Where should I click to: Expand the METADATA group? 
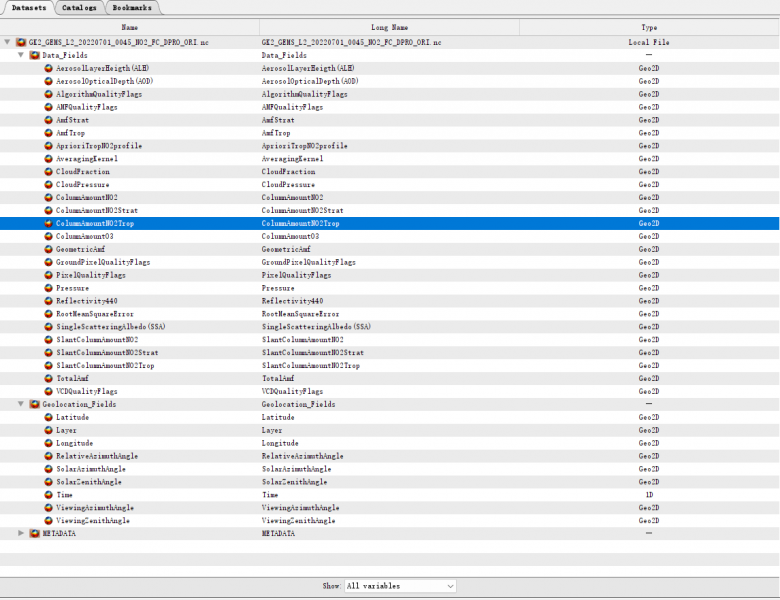click(21, 533)
